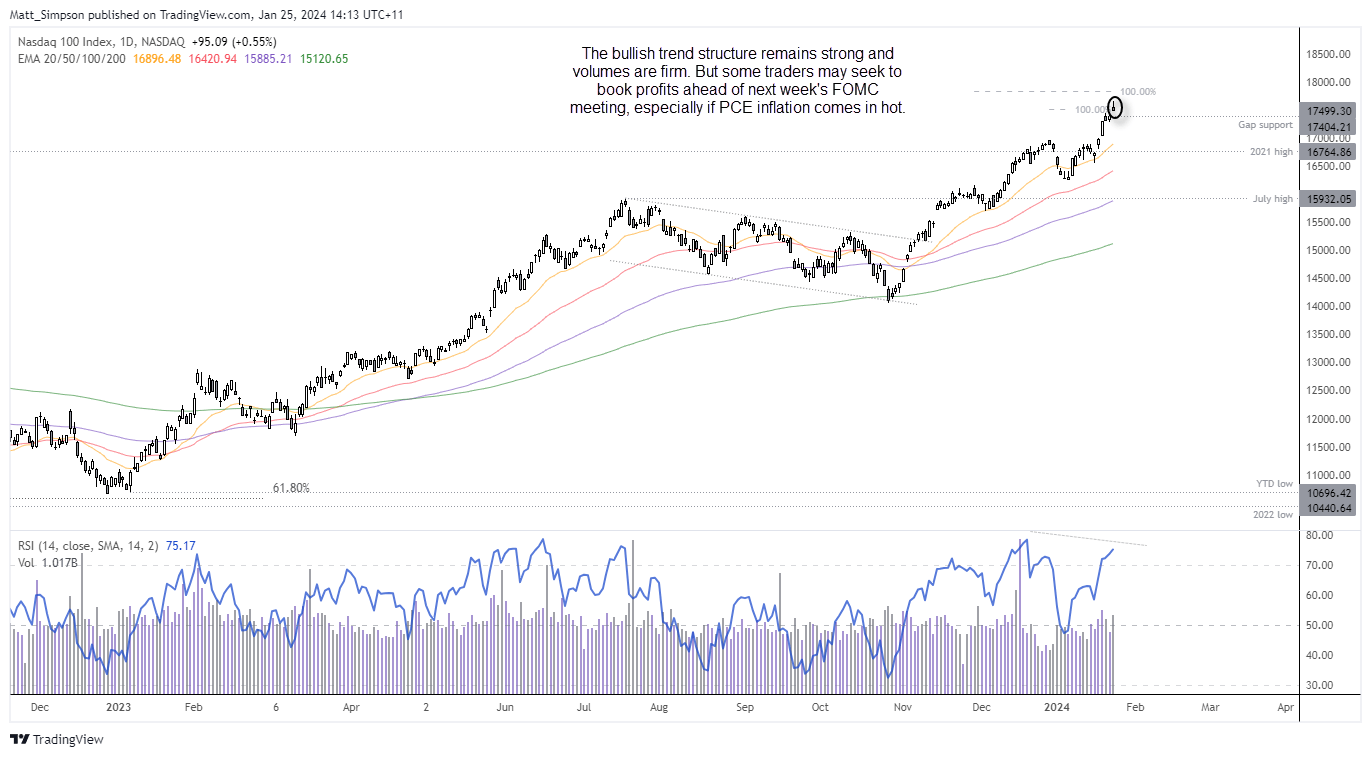Viewport: 1371px width, 757px height.
Task: Click the 2021 high price tag 16764.86
Action: point(1328,152)
